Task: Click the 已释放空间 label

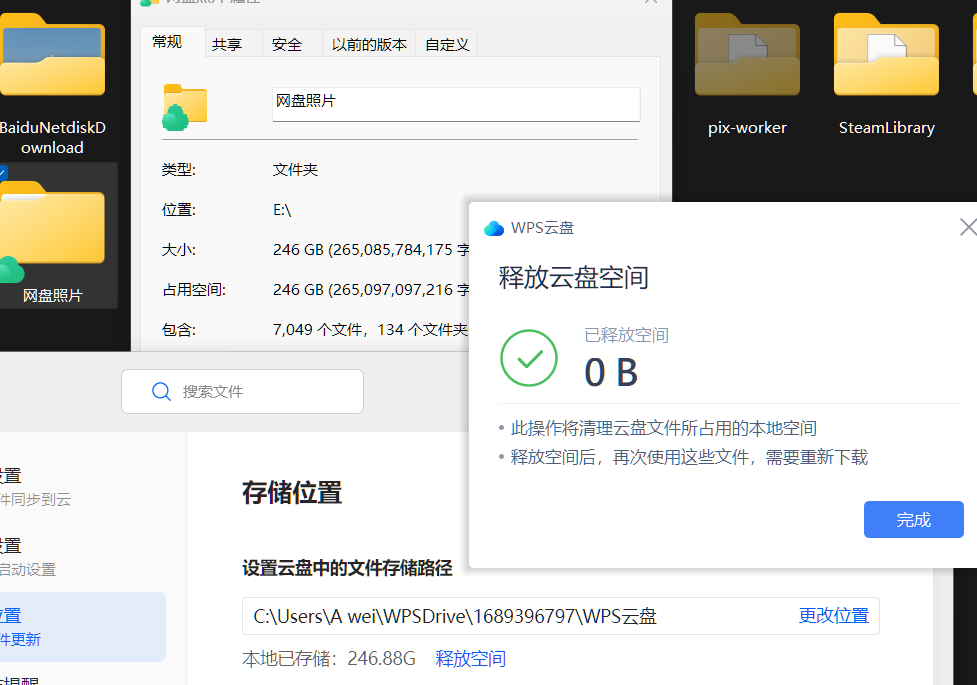Action: 626,335
